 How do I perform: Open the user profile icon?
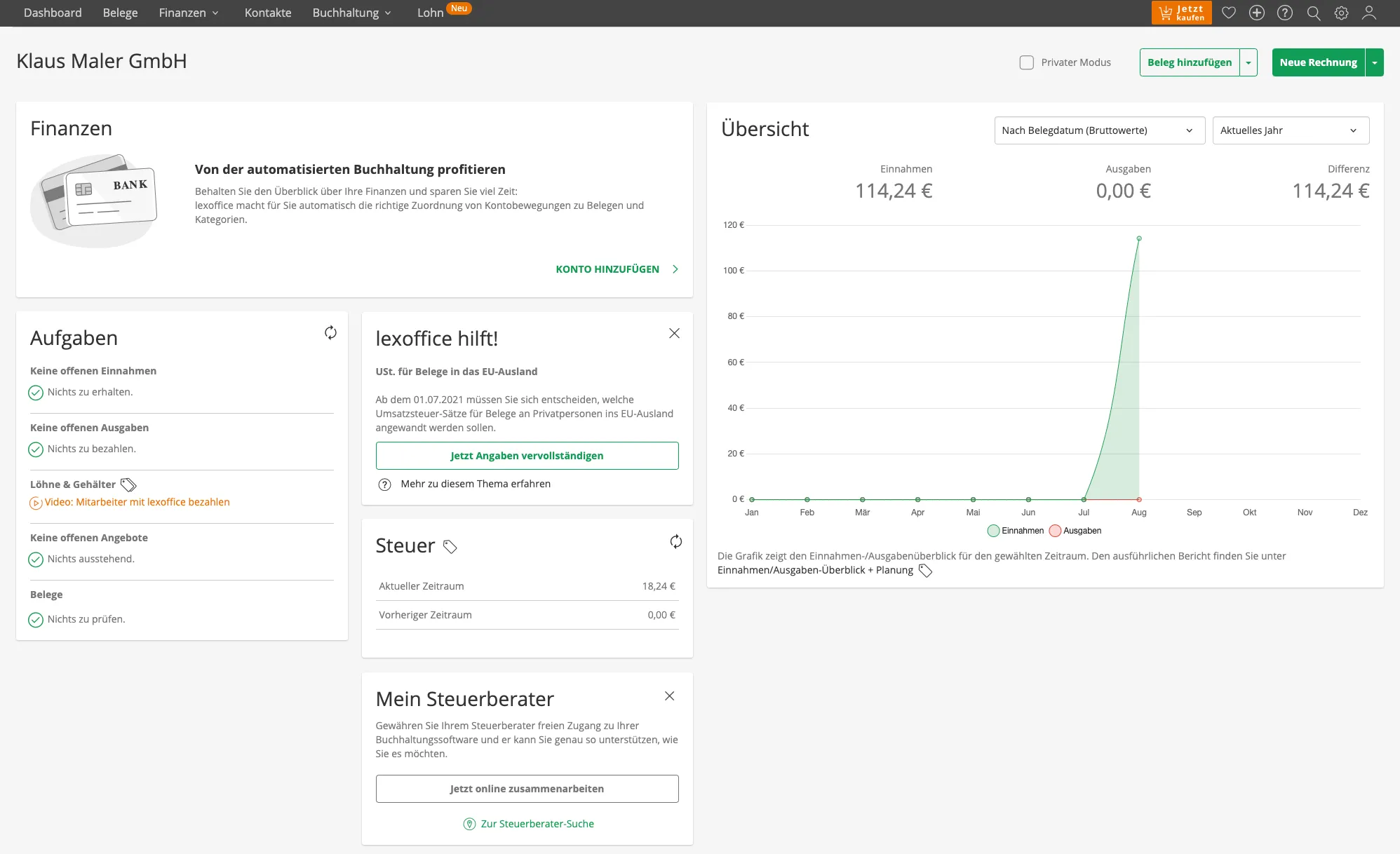[1369, 13]
